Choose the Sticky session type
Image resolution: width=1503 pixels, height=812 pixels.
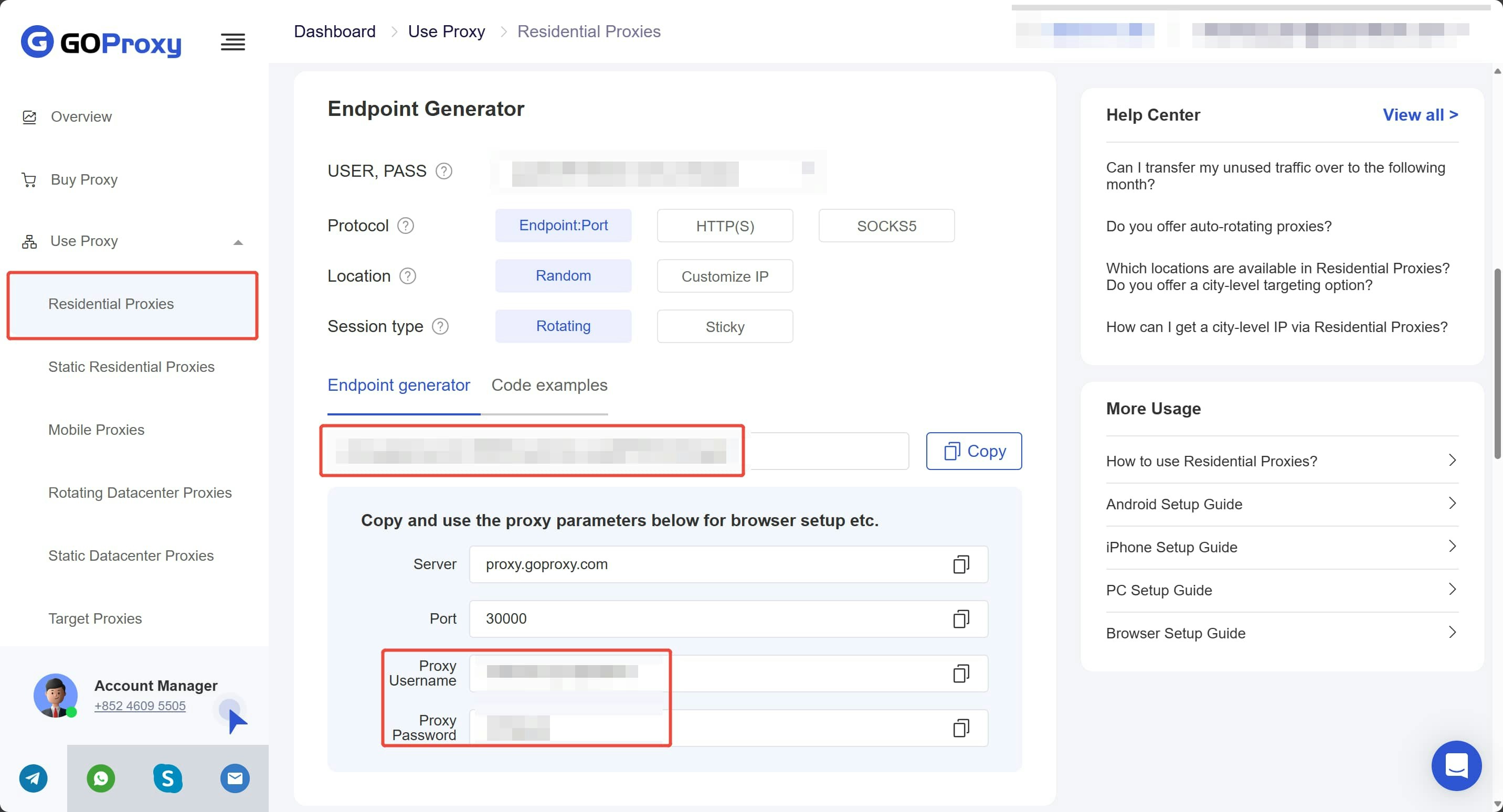[x=724, y=327]
